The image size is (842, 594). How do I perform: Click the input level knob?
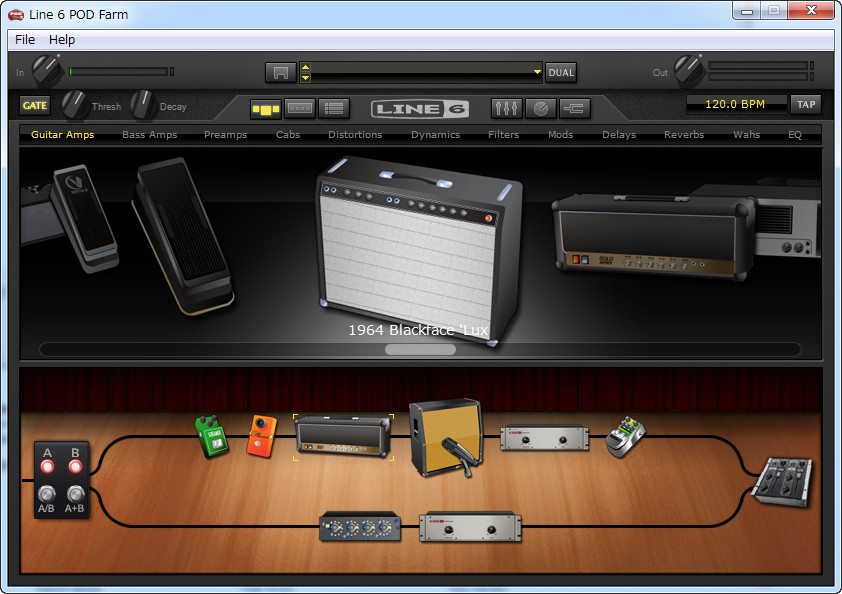pos(47,70)
